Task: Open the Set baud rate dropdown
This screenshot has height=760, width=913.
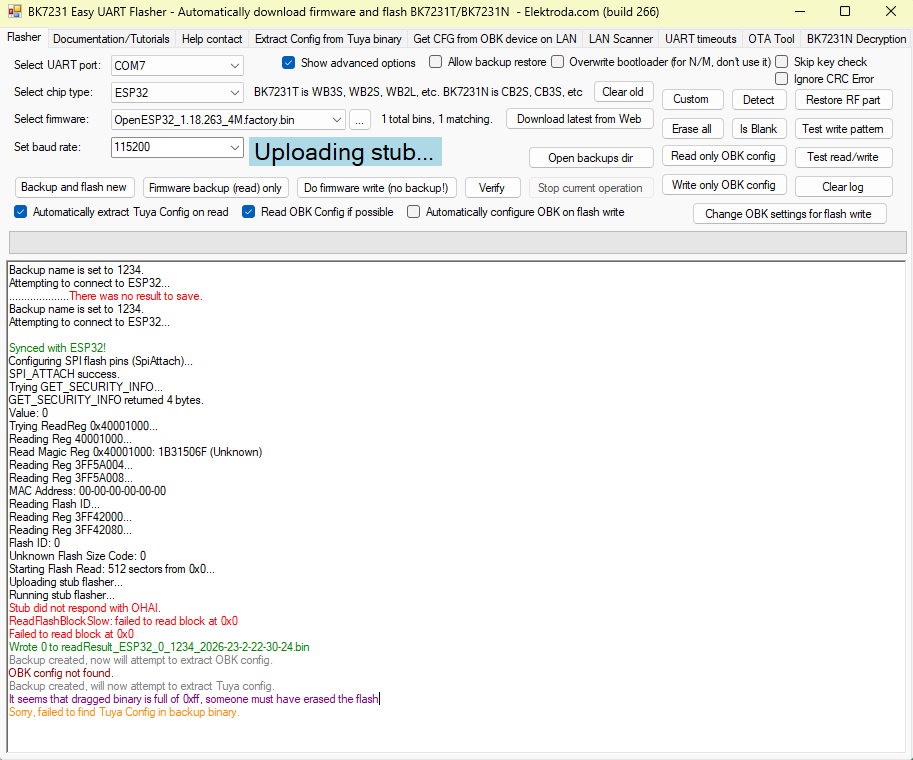Action: pos(177,147)
